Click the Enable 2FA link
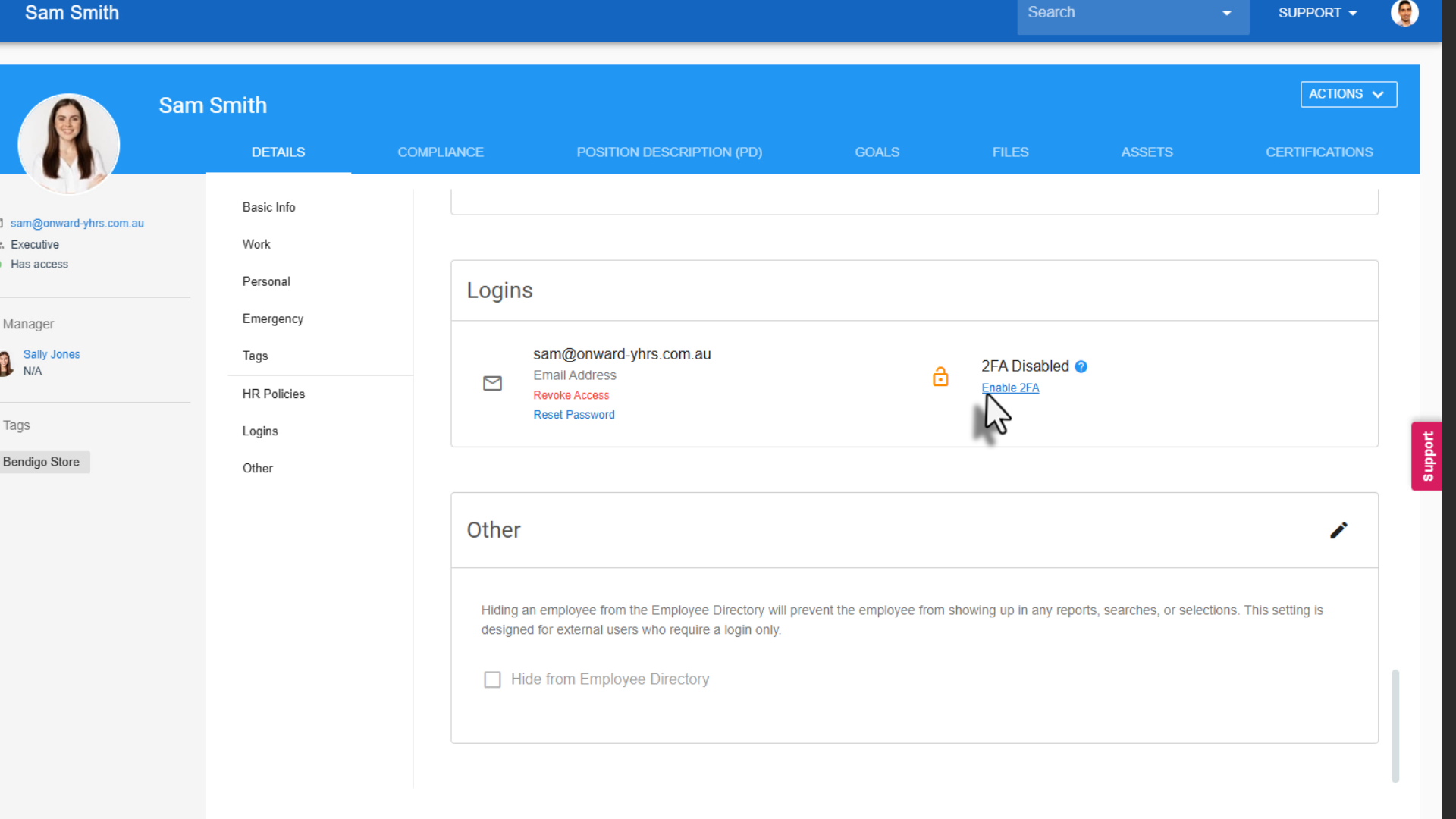 point(1010,388)
